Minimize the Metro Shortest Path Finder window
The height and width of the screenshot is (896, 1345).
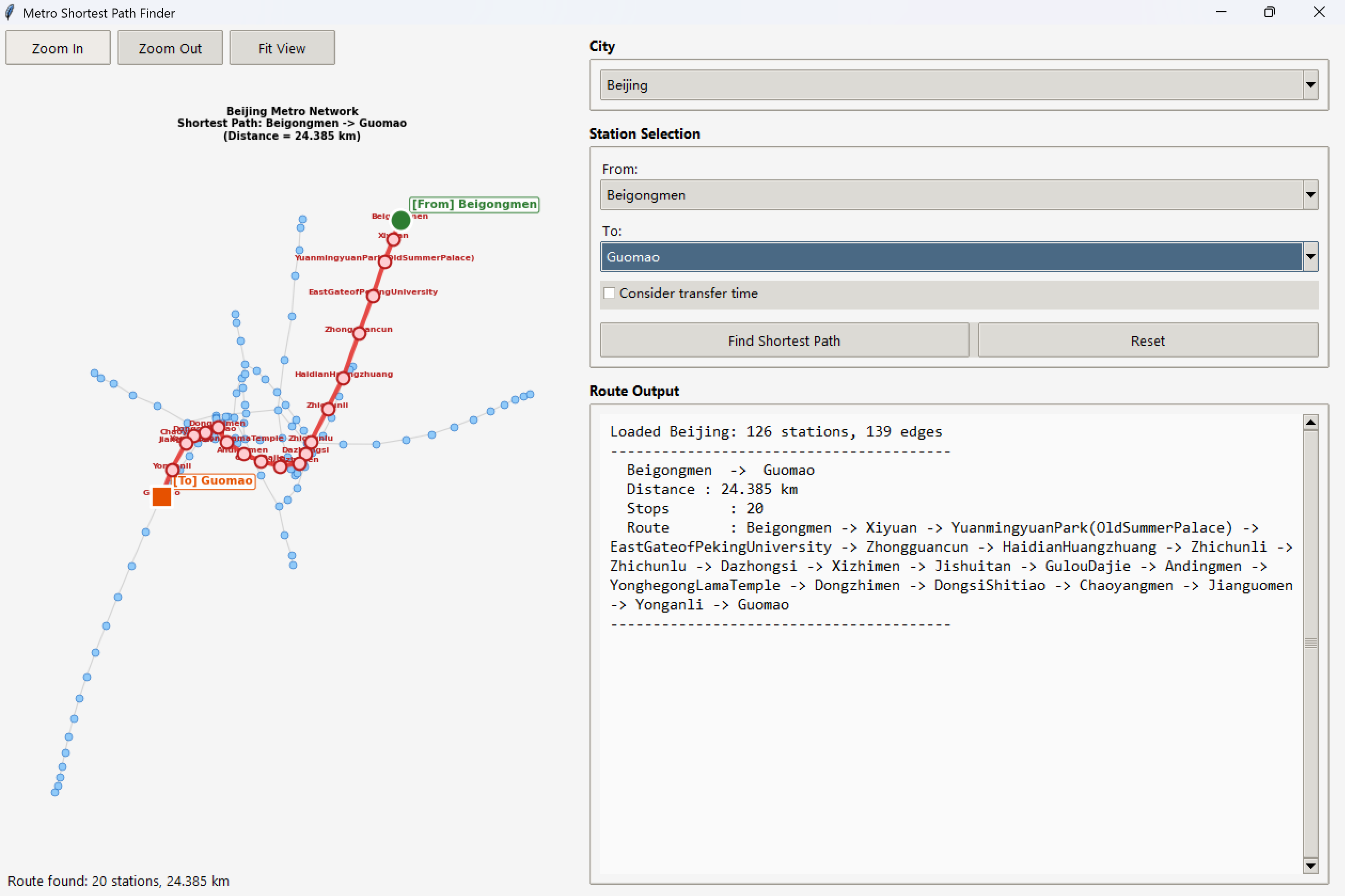[x=1221, y=12]
